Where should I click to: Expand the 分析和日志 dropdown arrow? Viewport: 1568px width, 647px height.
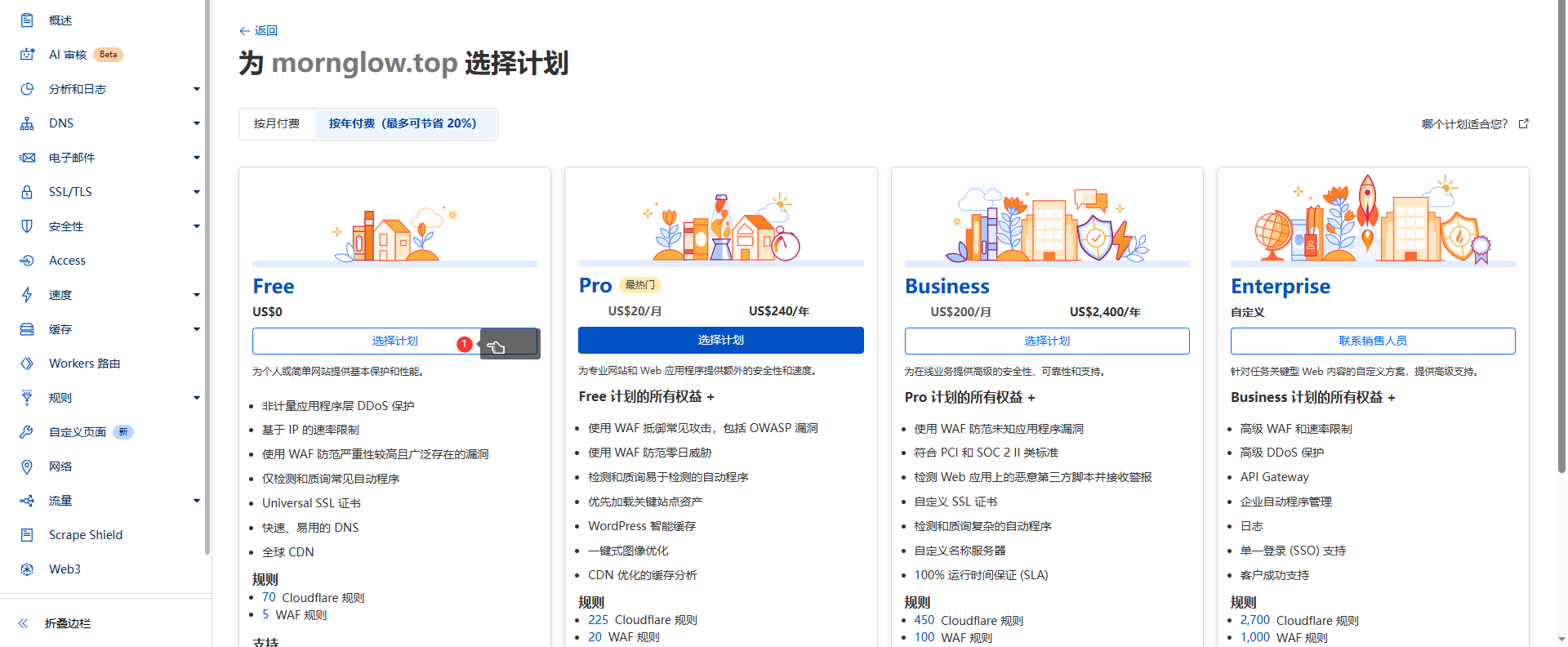click(197, 89)
